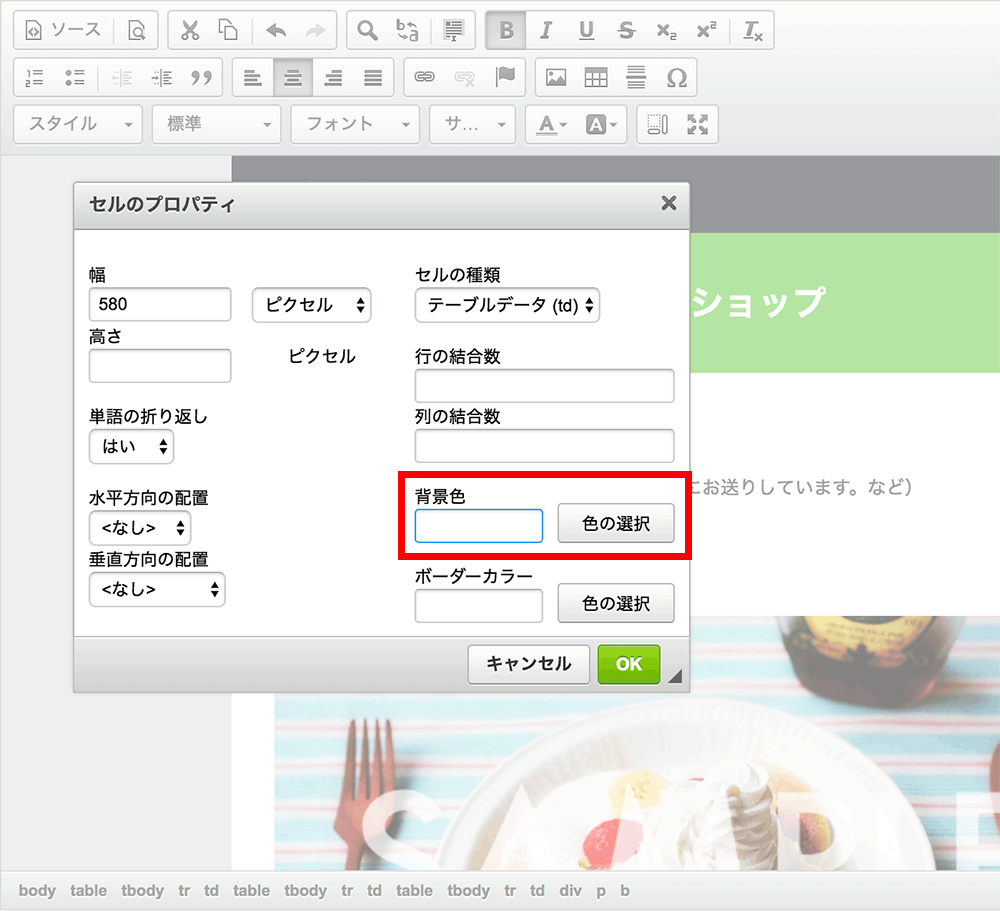Viewport: 1000px width, 911px height.
Task: Select p in the element path
Action: tap(601, 891)
